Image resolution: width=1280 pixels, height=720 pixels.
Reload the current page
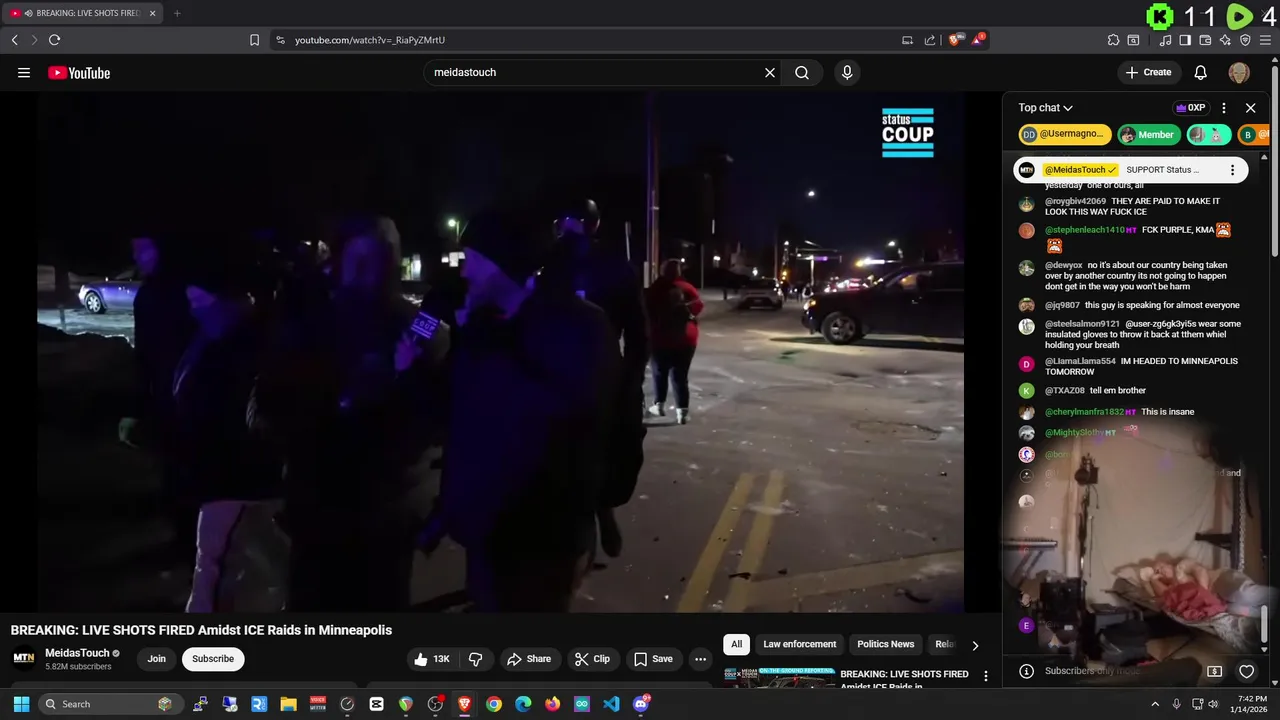pyautogui.click(x=54, y=40)
